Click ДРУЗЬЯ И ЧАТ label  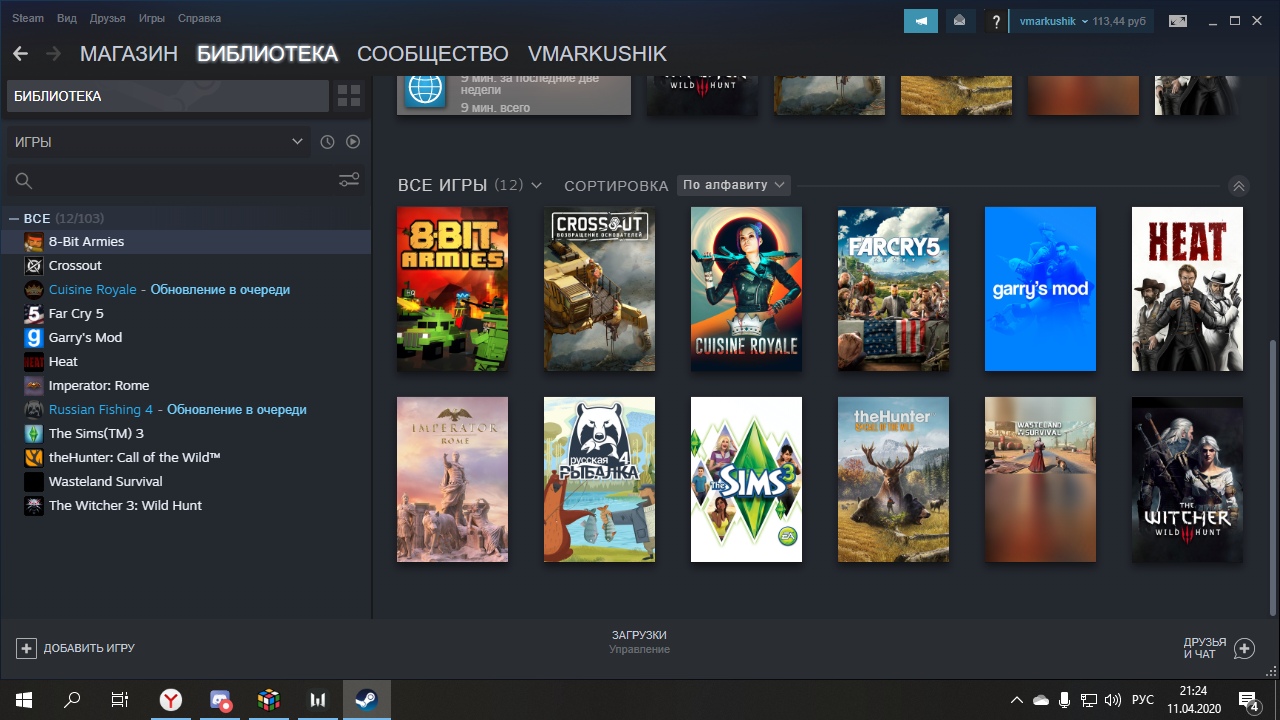(x=1204, y=648)
